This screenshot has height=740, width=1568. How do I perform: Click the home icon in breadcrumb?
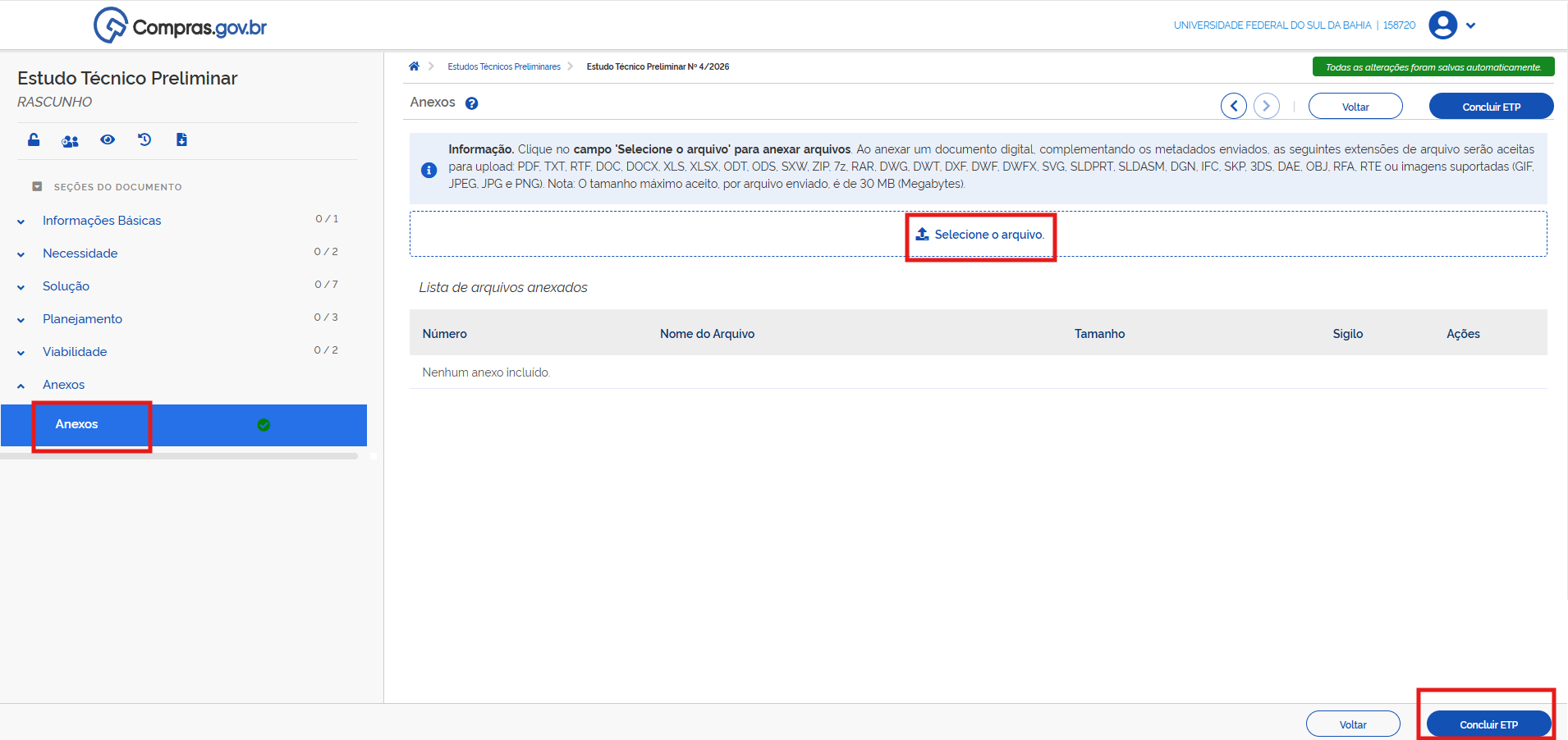coord(414,66)
